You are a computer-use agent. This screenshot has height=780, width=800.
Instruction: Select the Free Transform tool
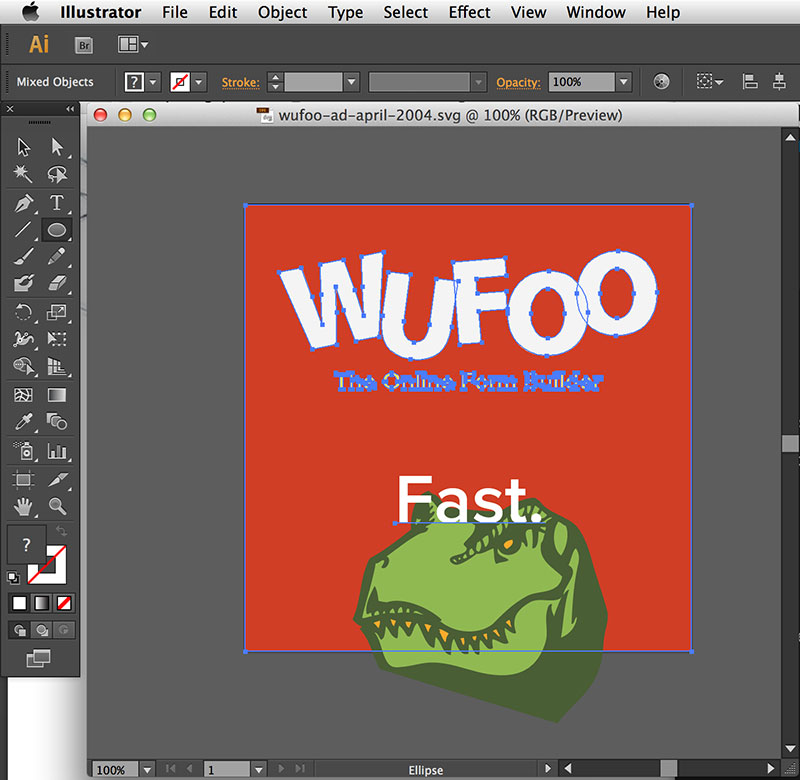(57, 339)
